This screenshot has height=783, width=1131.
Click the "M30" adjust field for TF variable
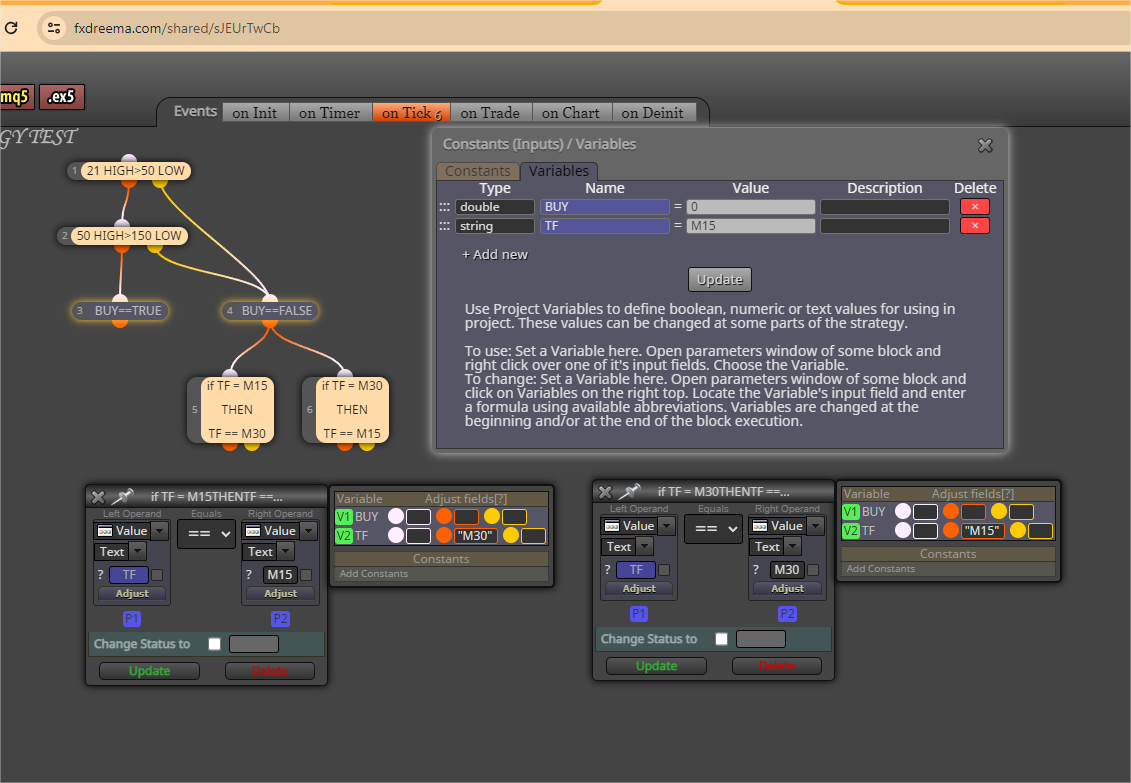476,536
